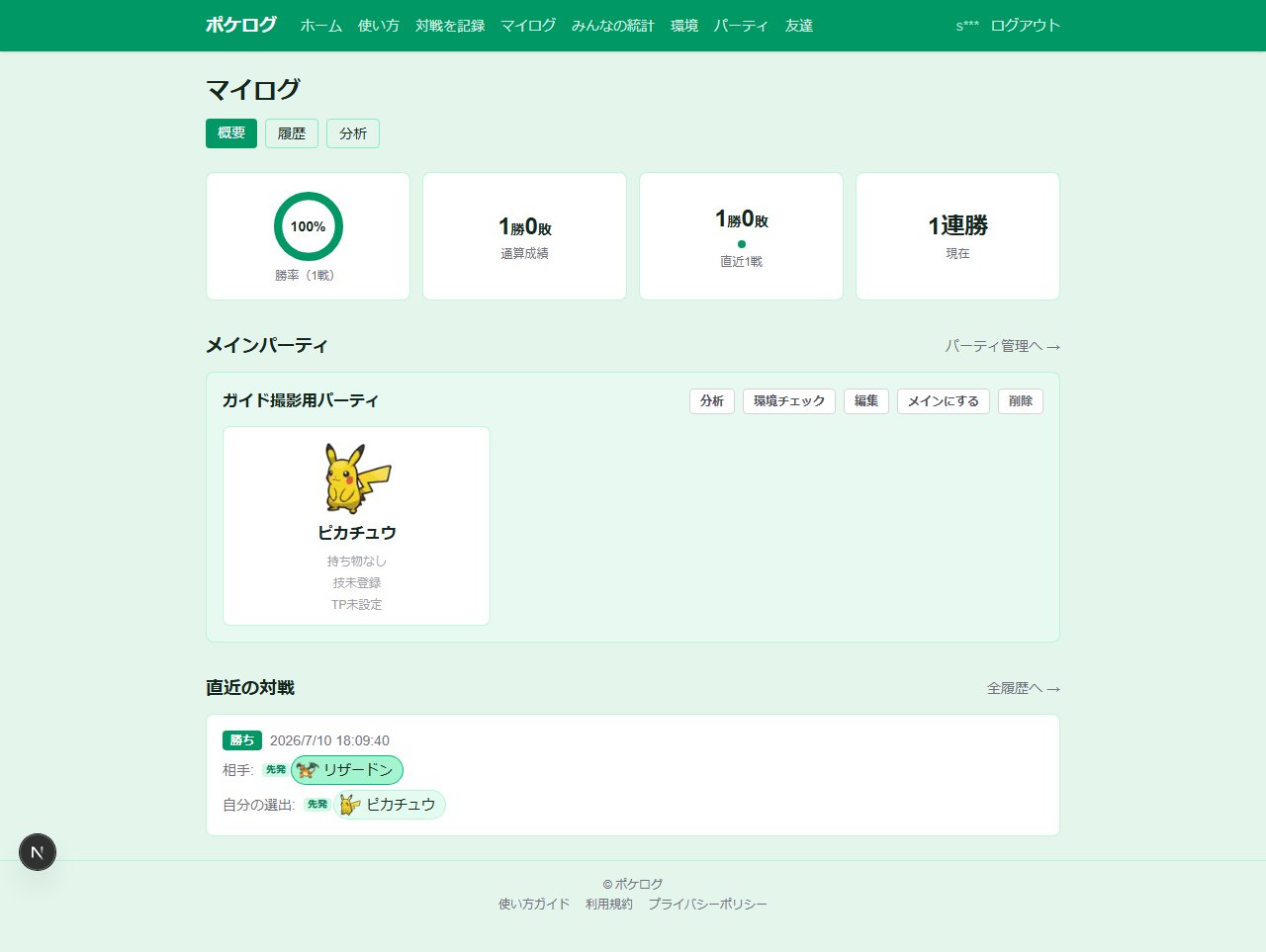Click the 削除 party button

click(1021, 401)
